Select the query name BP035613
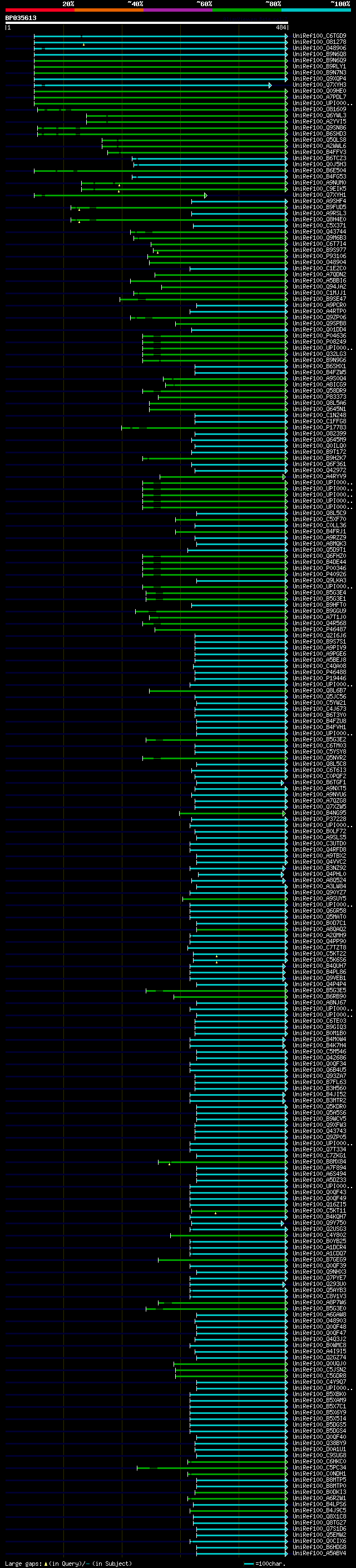Viewport: 356px width, 1568px height. click(21, 18)
